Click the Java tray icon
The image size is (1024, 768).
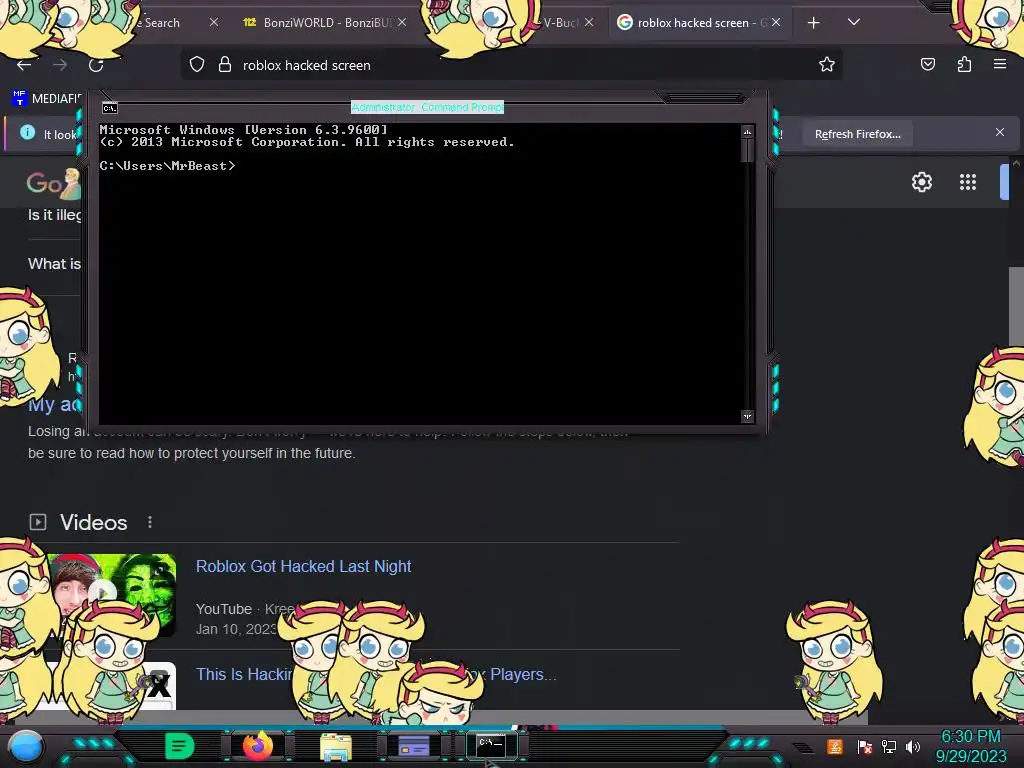coord(835,746)
